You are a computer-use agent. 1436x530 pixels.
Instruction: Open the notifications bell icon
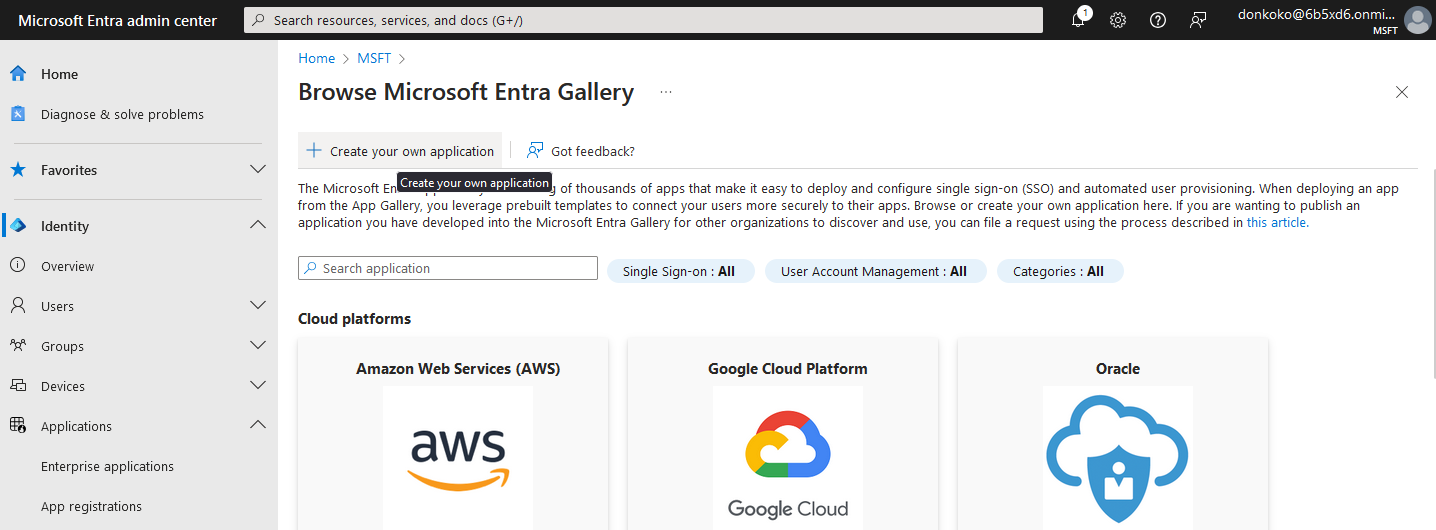[1078, 20]
